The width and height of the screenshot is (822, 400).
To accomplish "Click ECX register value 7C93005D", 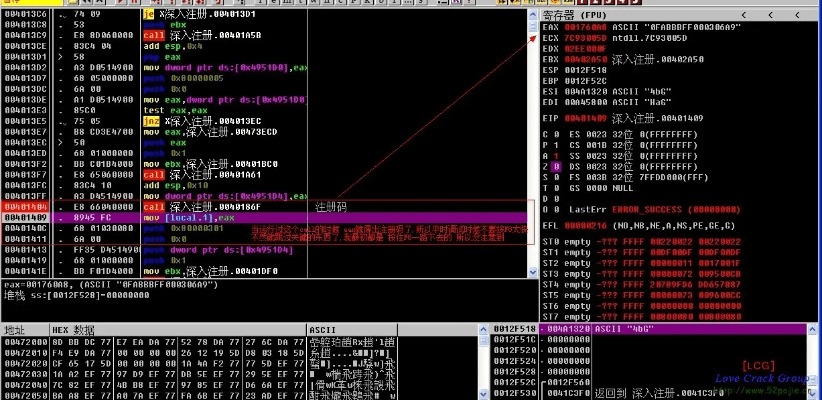I will pos(585,38).
